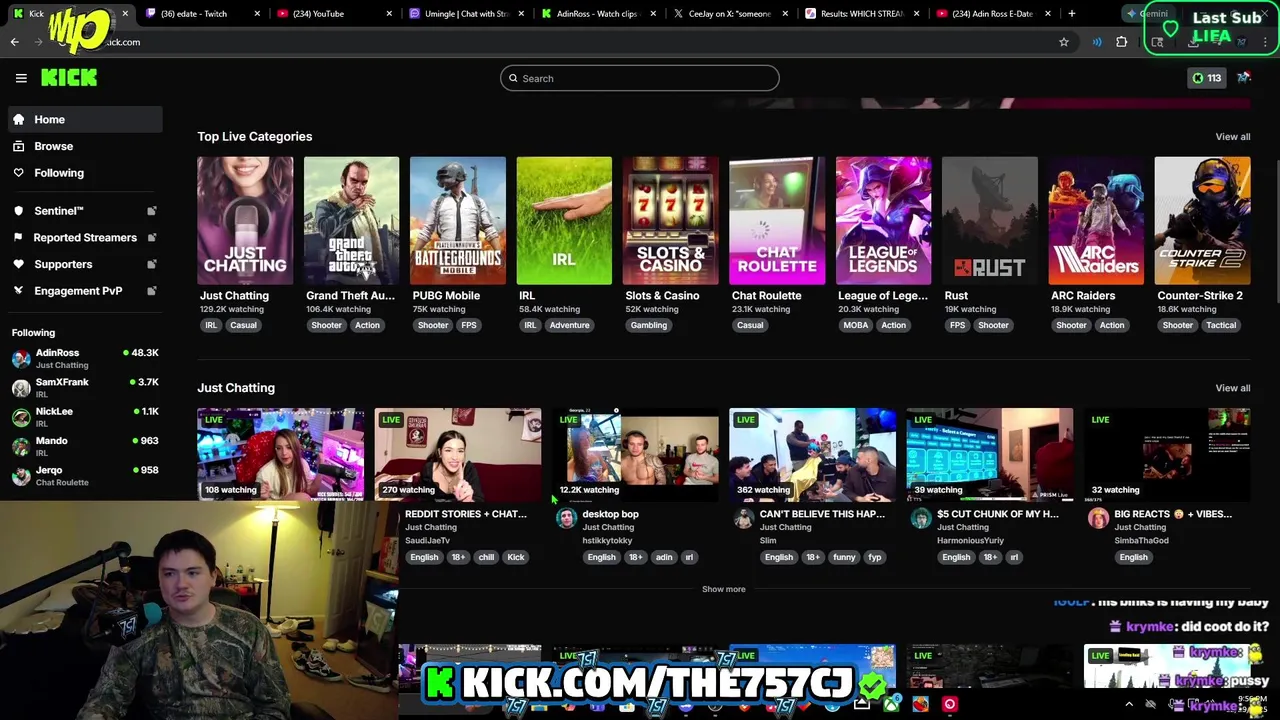Click the hstikkytokky channel avatar
Image resolution: width=1280 pixels, height=720 pixels.
(566, 517)
